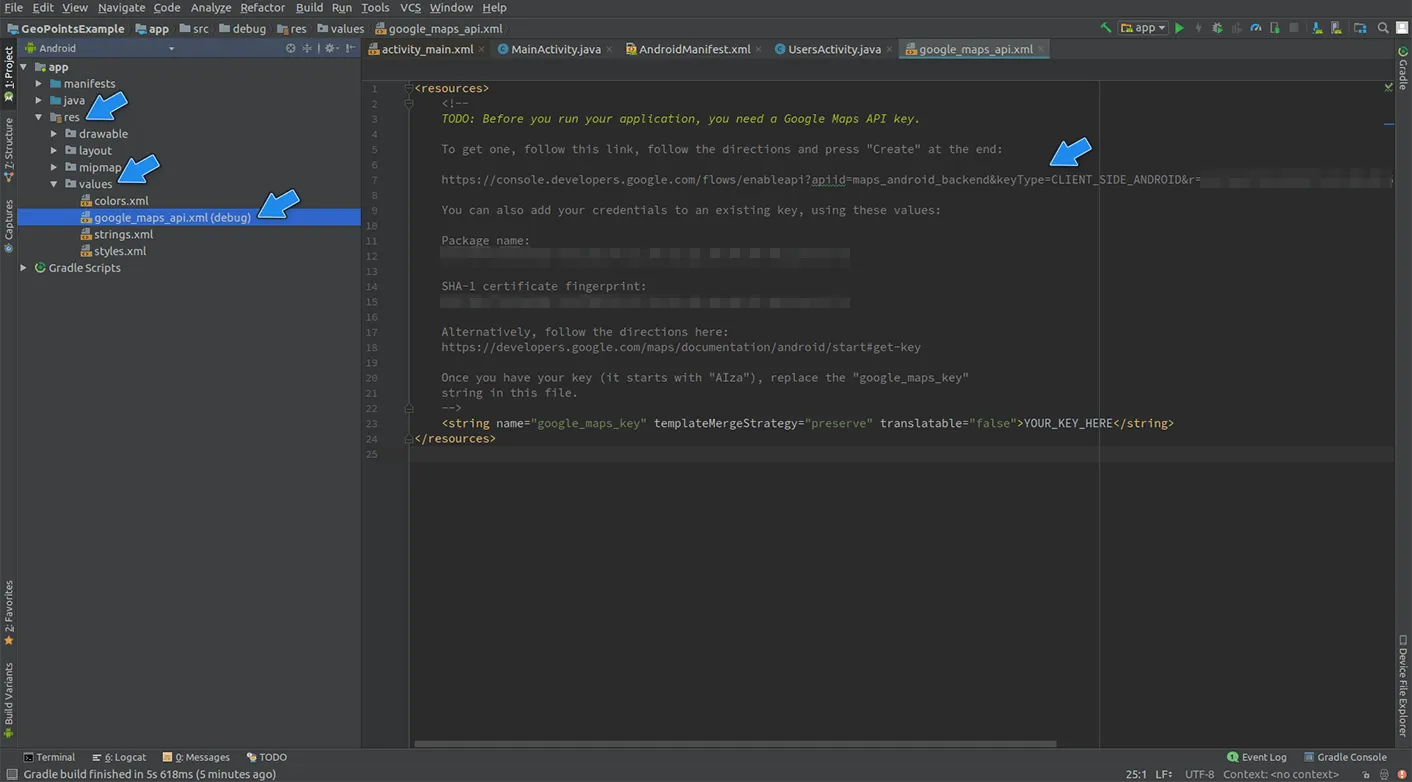This screenshot has width=1412, height=782.
Task: Open the Project Structure icon
Action: [1360, 28]
